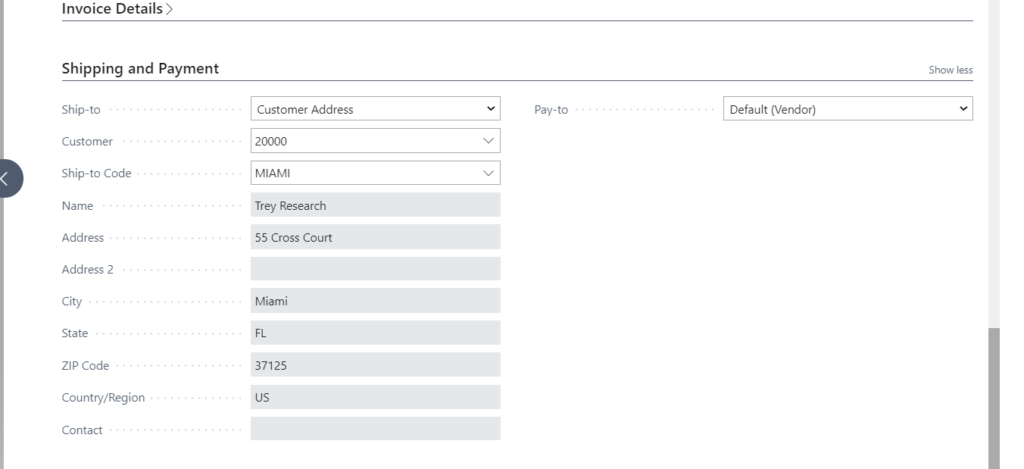This screenshot has width=1024, height=469.
Task: Click the Address field 55 Cross Court
Action: 376,237
